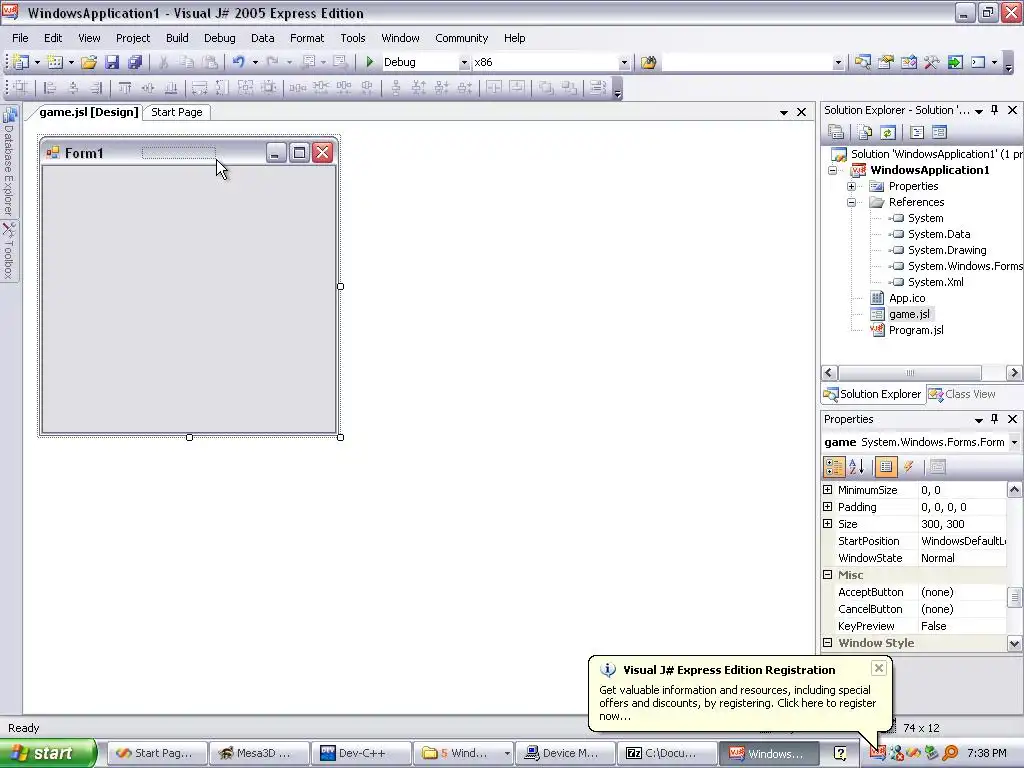This screenshot has height=768, width=1024.
Task: Collapse the WindowsApplication1 project node
Action: 833,170
